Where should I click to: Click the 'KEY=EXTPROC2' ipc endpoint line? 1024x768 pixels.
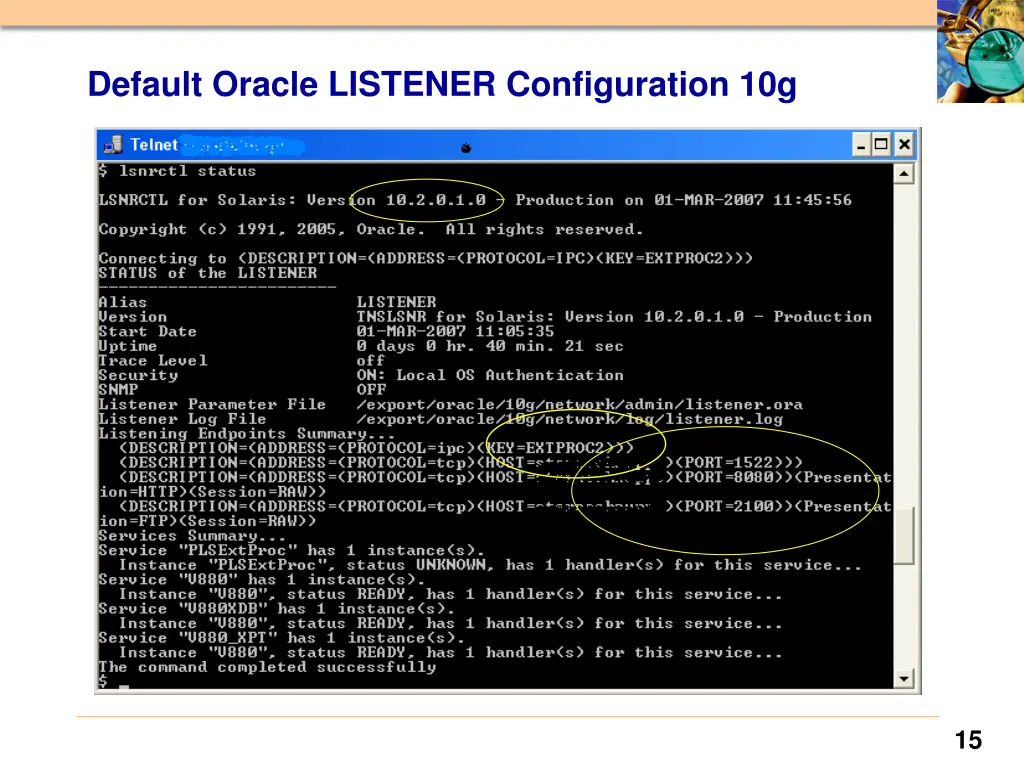point(376,448)
